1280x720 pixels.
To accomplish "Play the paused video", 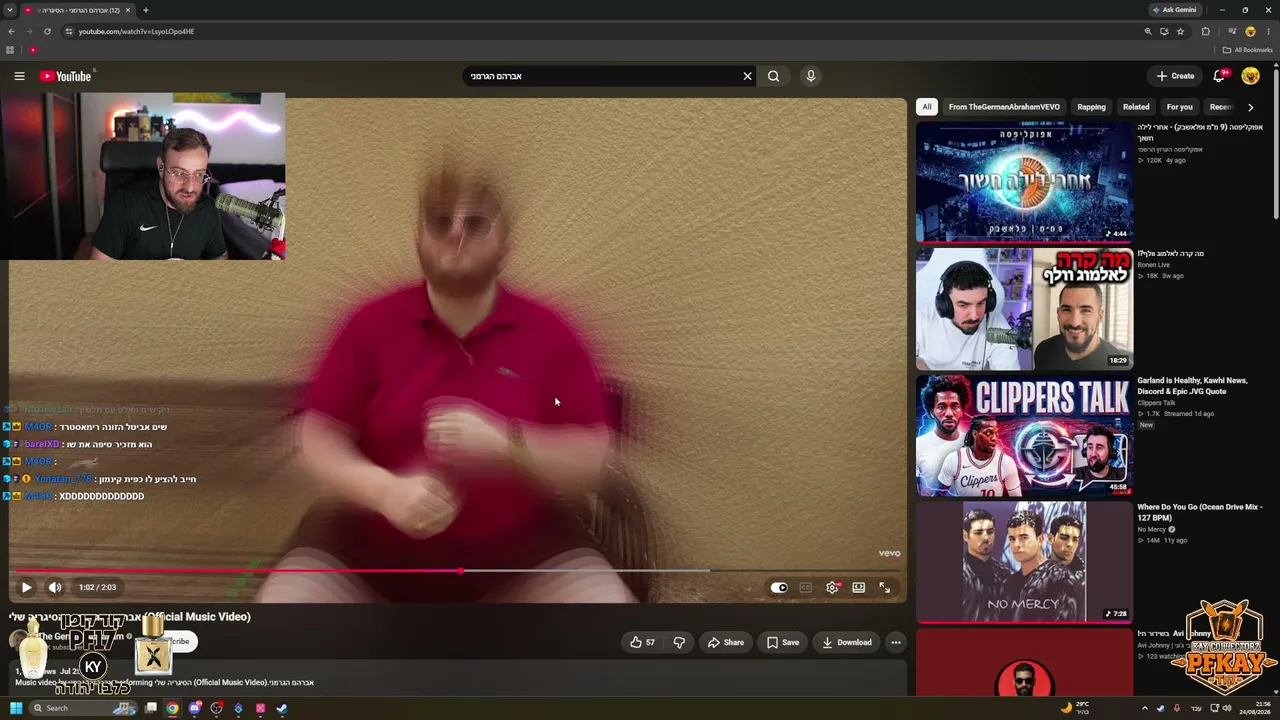I will coord(26,588).
